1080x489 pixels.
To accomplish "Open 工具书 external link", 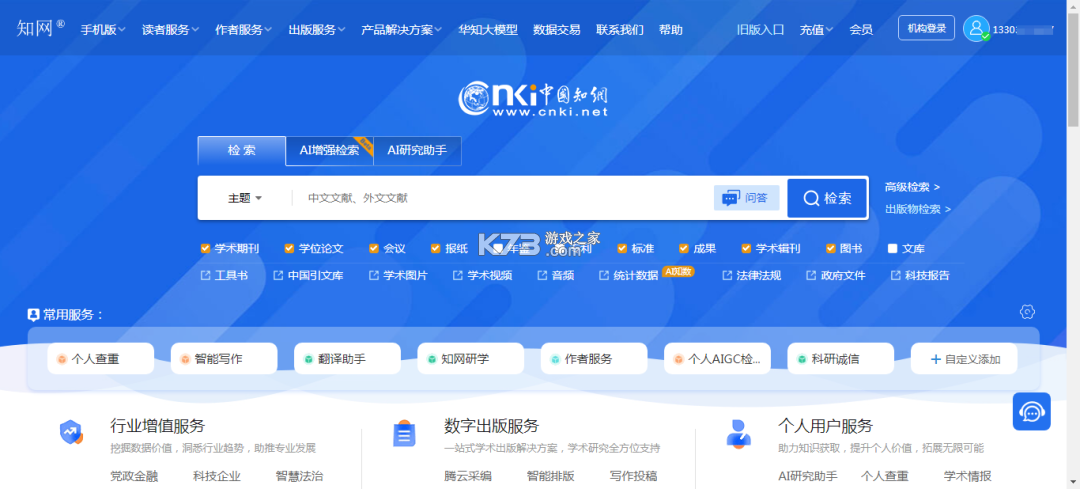I will pyautogui.click(x=224, y=275).
